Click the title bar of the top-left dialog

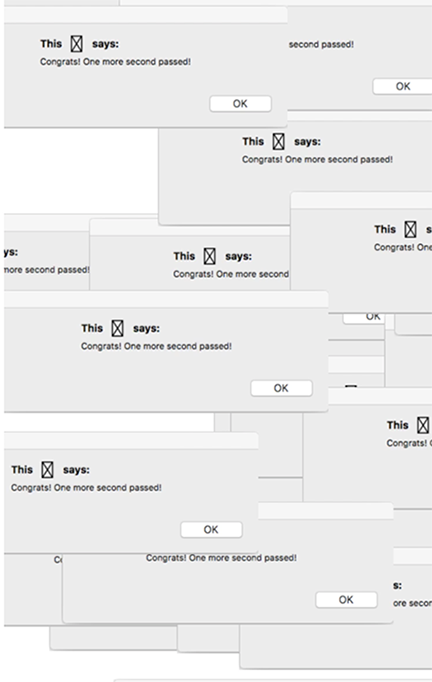coord(146,15)
